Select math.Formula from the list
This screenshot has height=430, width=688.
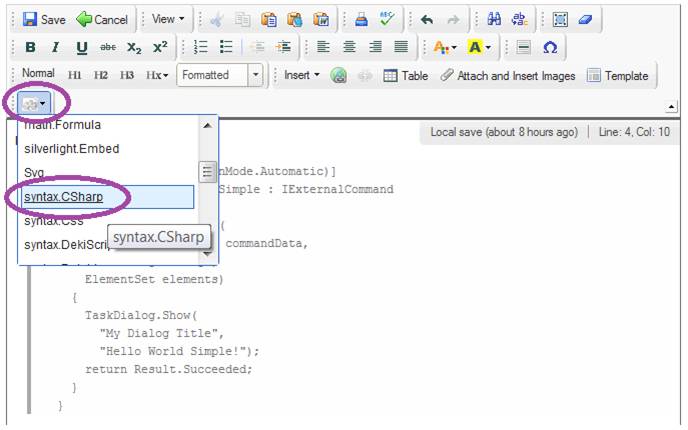(62, 125)
